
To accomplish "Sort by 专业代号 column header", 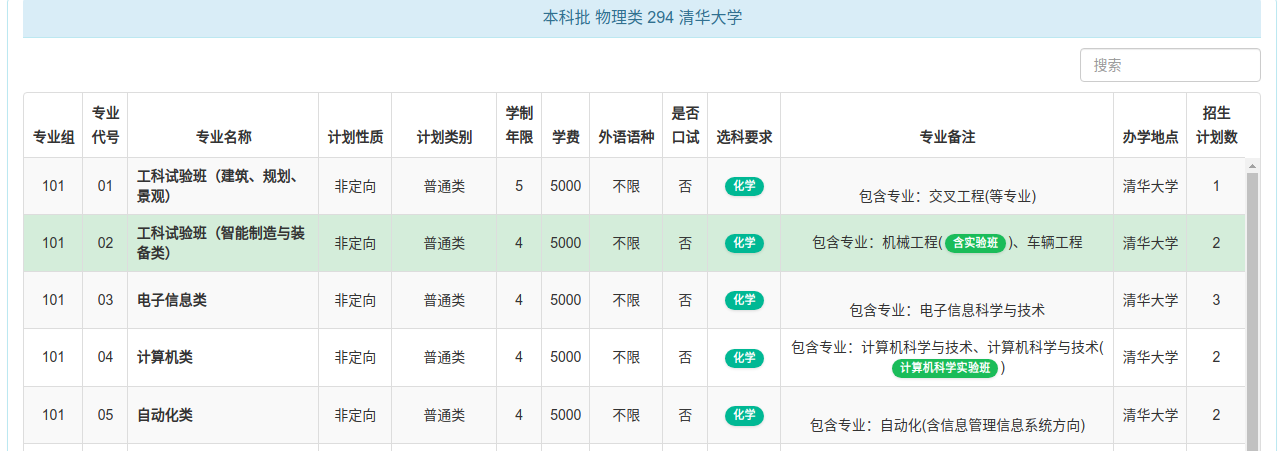I will click(105, 125).
